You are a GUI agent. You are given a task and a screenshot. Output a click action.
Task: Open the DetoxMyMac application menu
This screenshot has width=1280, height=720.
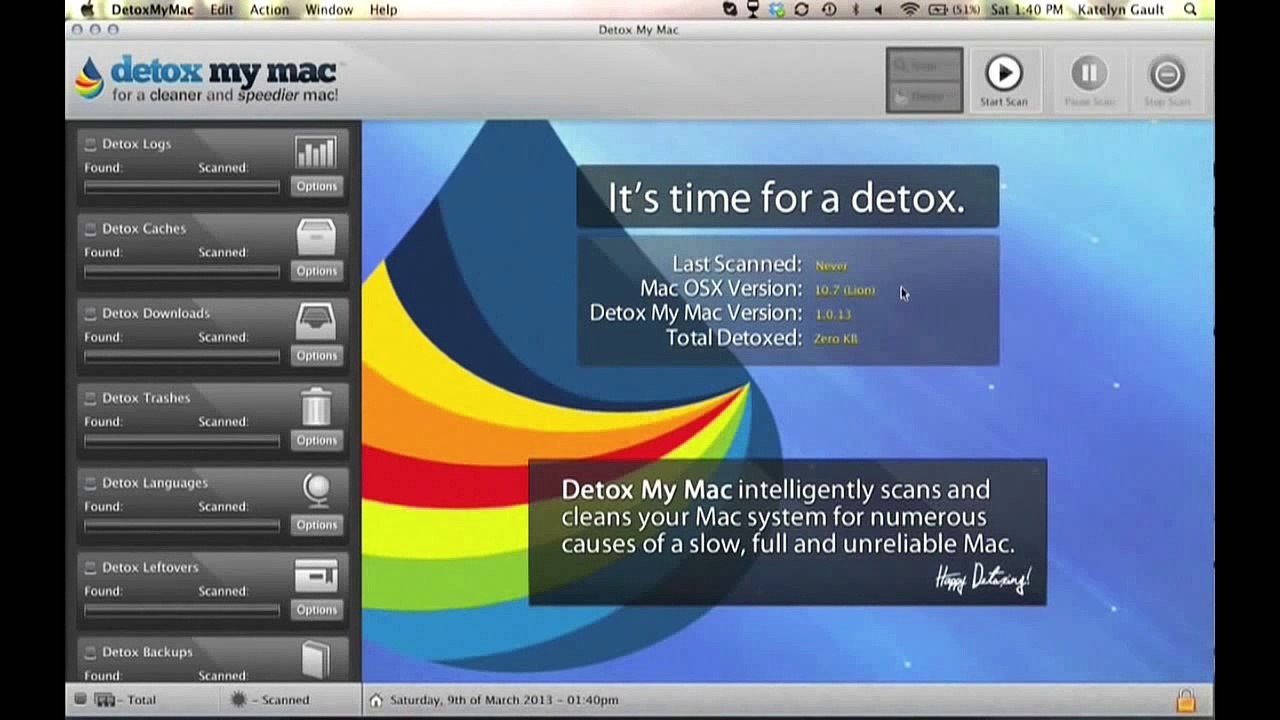click(152, 10)
